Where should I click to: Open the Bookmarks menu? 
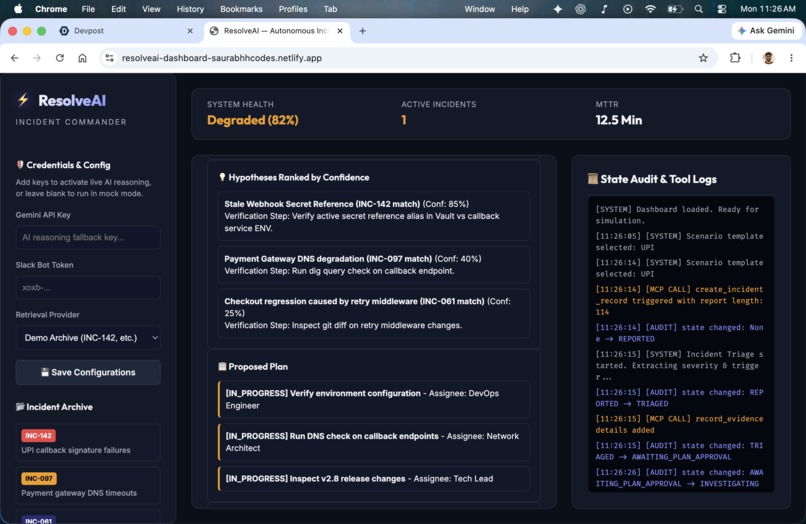tap(241, 9)
